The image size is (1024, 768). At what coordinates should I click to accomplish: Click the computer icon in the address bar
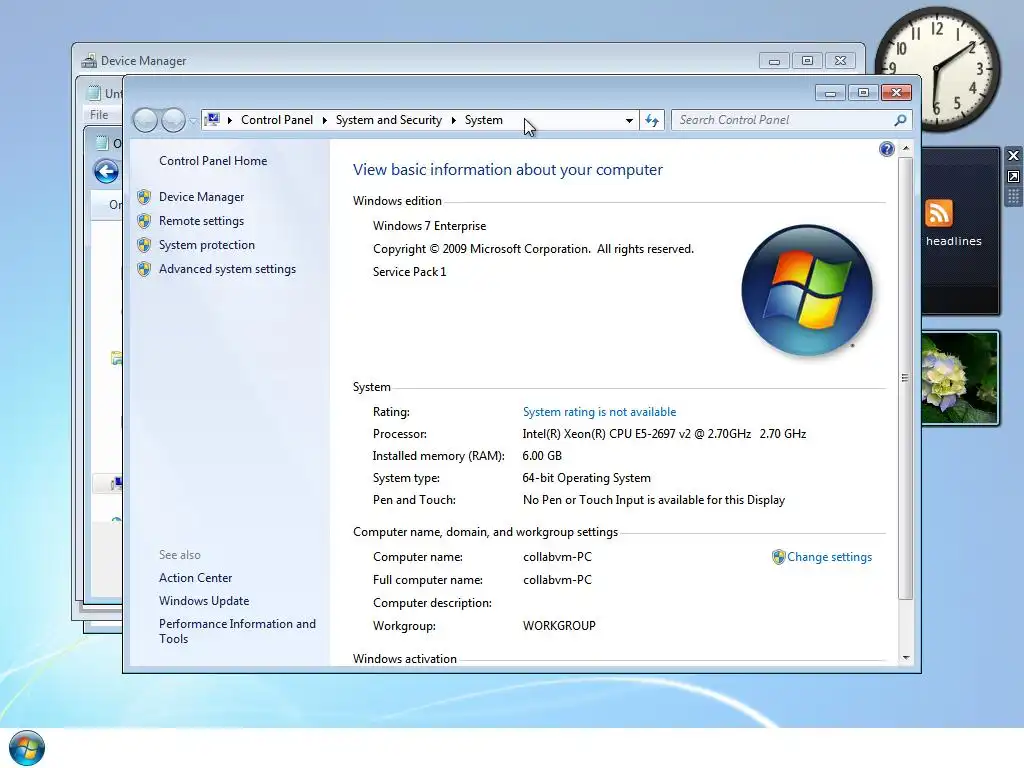pos(212,120)
